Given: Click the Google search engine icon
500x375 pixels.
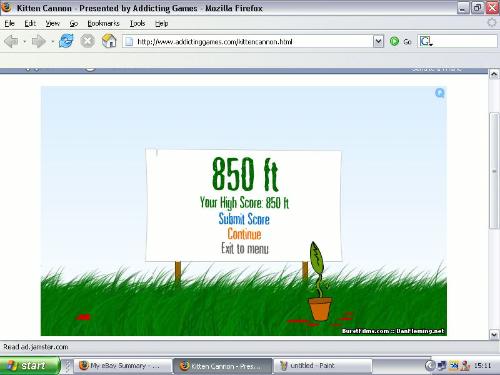Looking at the screenshot, I should [426, 41].
